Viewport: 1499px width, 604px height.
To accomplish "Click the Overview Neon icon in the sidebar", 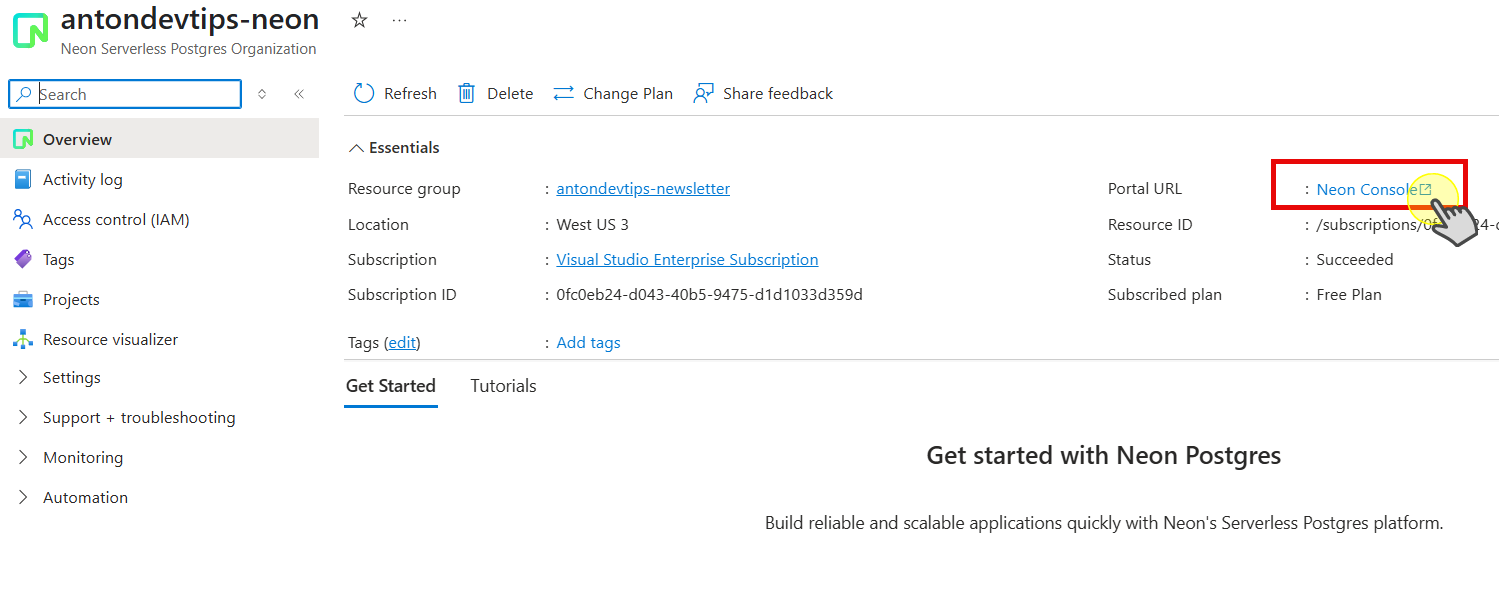I will 23,139.
